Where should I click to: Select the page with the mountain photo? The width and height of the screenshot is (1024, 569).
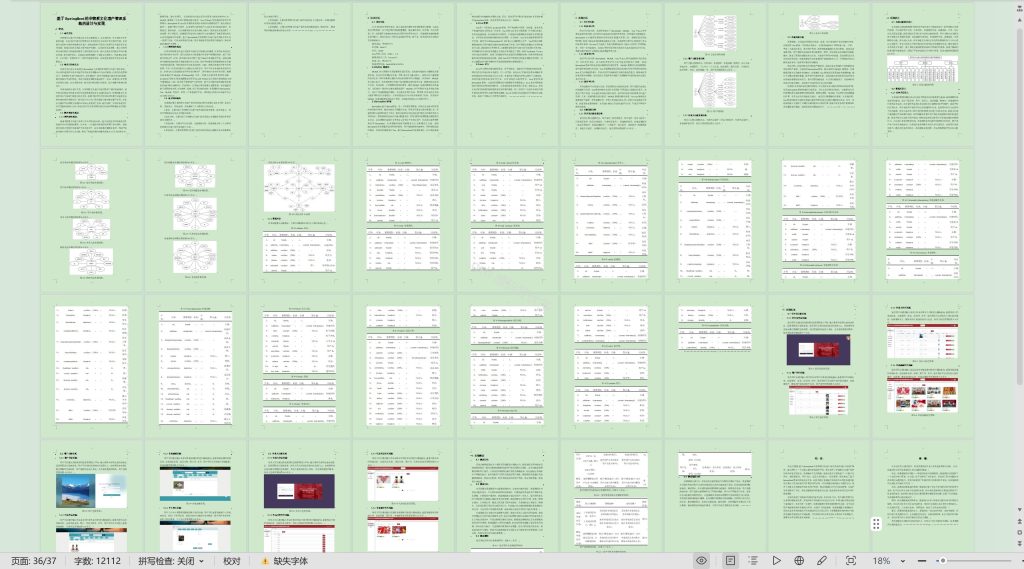[x=91, y=496]
